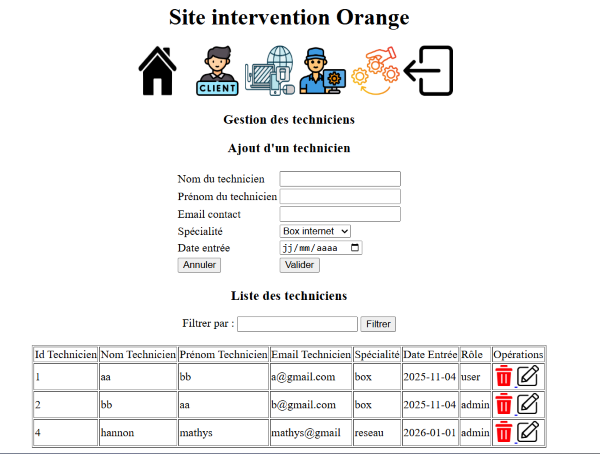Screen dimensions: 600x454
Task: Click the Annuler button
Action: pyautogui.click(x=199, y=265)
